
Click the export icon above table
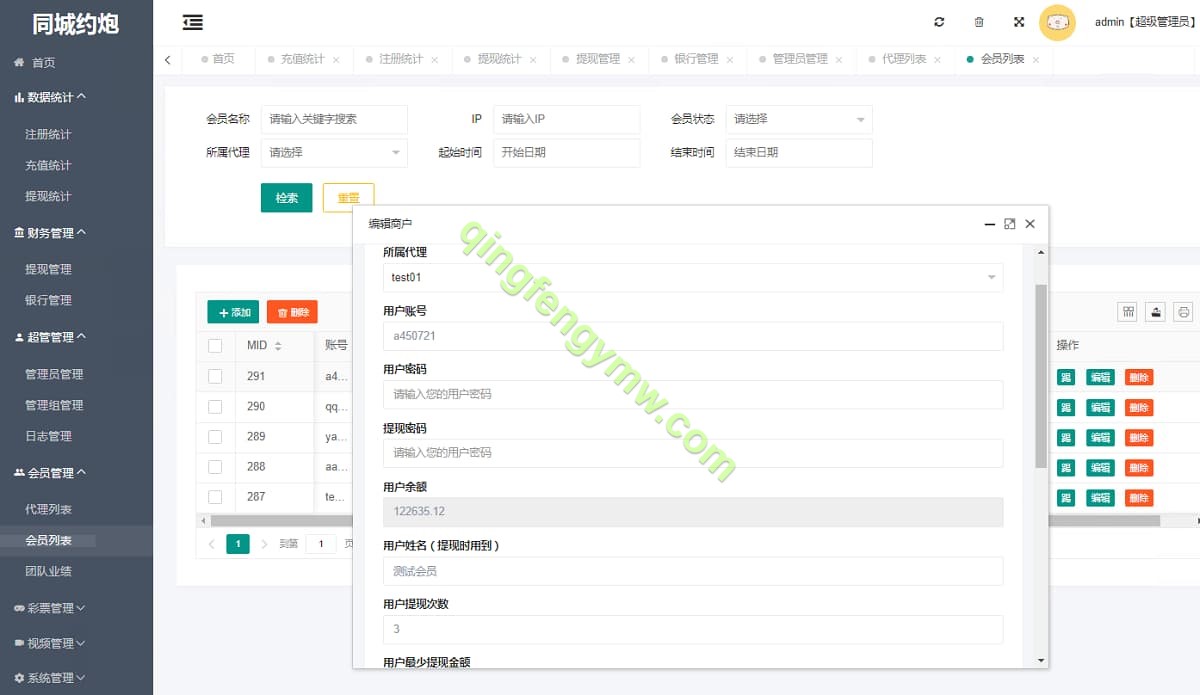[1156, 312]
